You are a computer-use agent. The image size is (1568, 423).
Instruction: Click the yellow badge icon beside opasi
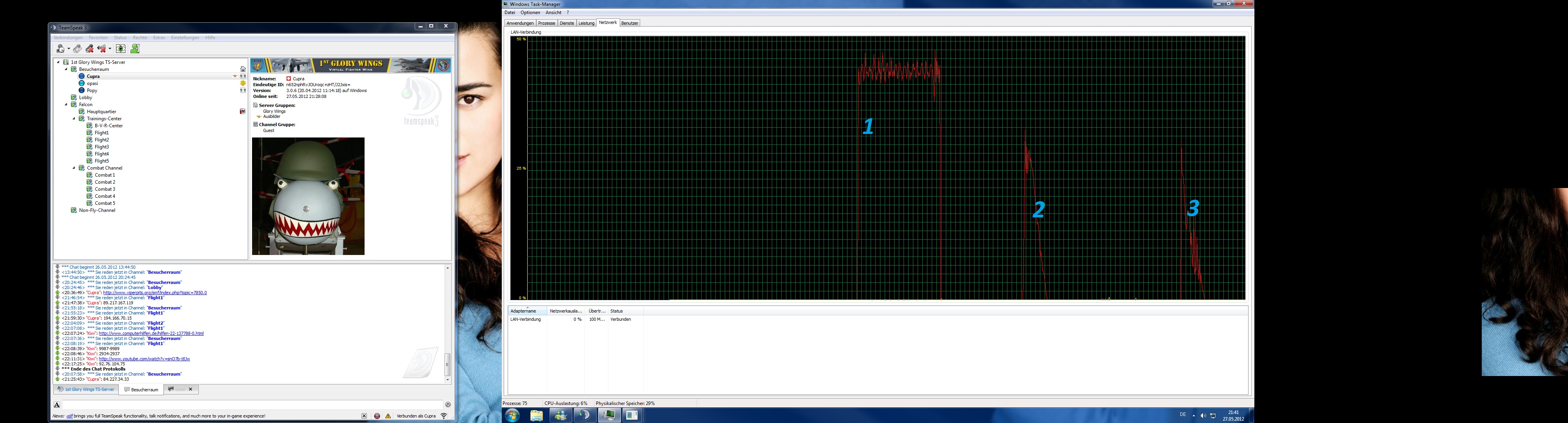[x=243, y=83]
